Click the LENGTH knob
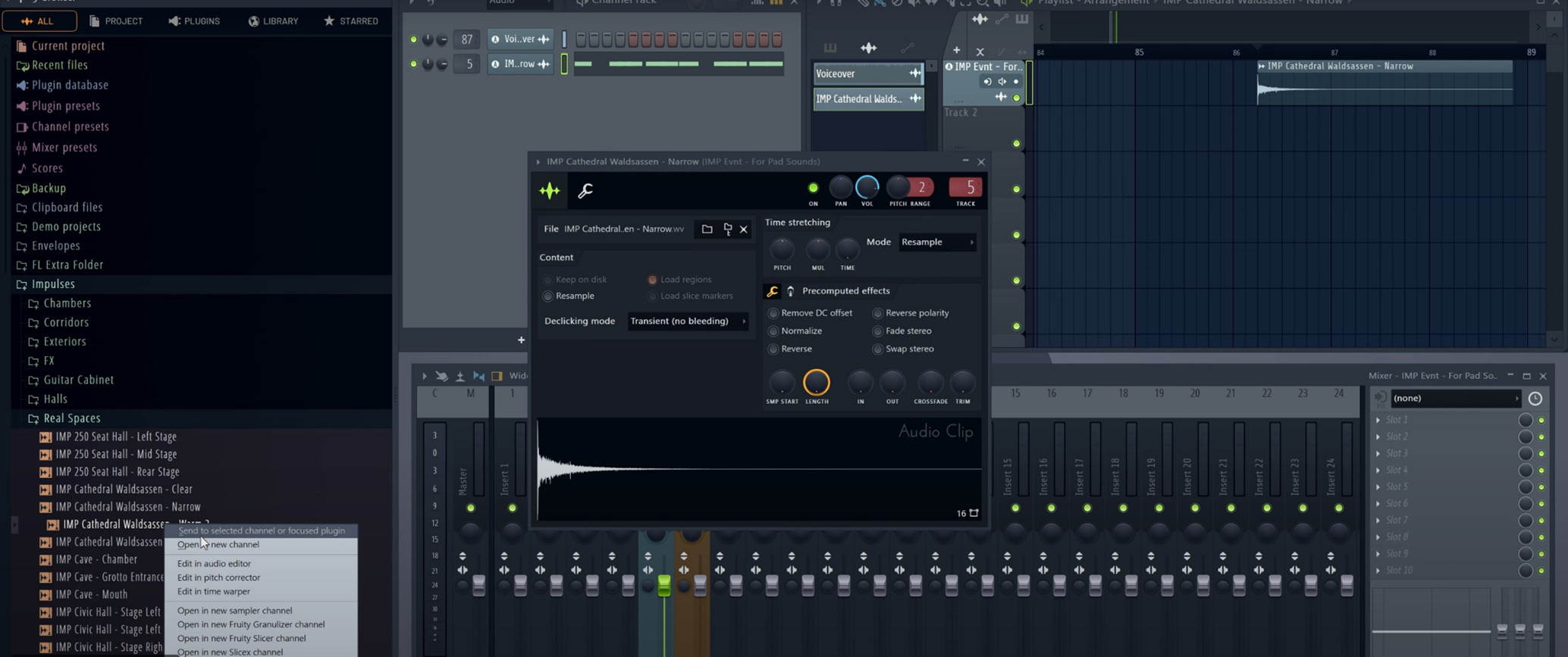Screen dimensions: 1568x657 (817, 383)
